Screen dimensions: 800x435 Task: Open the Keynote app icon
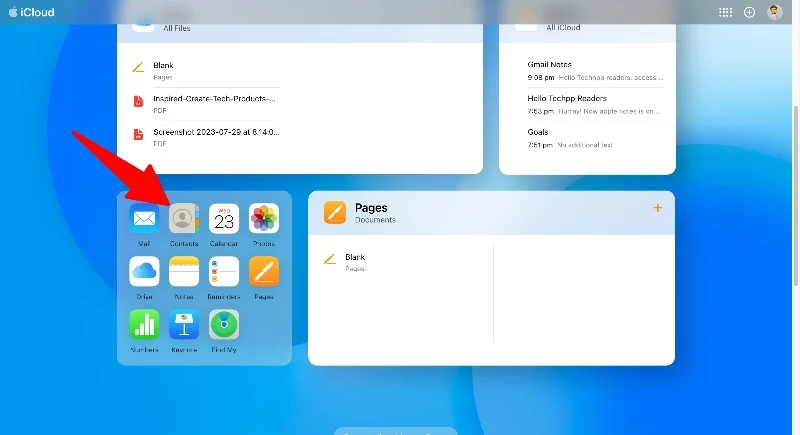click(184, 324)
